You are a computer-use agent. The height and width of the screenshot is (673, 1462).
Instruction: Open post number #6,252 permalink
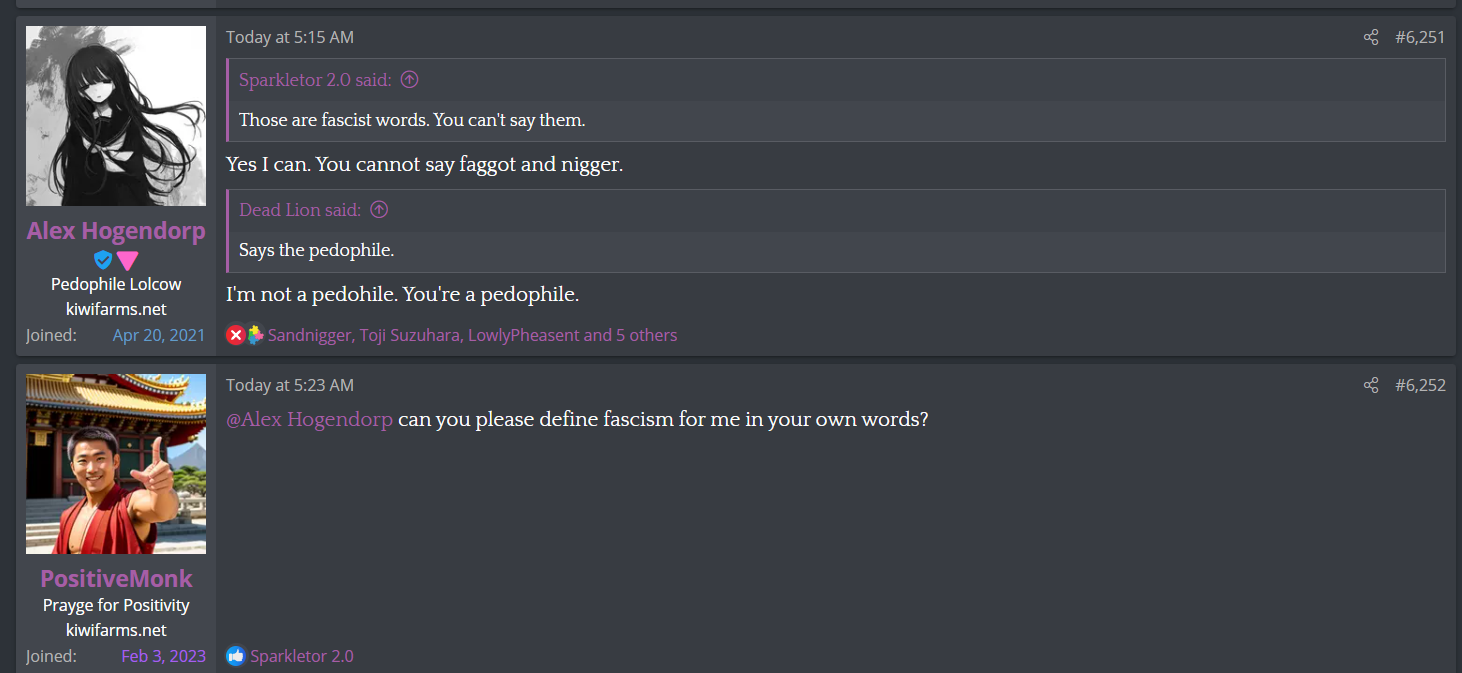[x=1420, y=386]
